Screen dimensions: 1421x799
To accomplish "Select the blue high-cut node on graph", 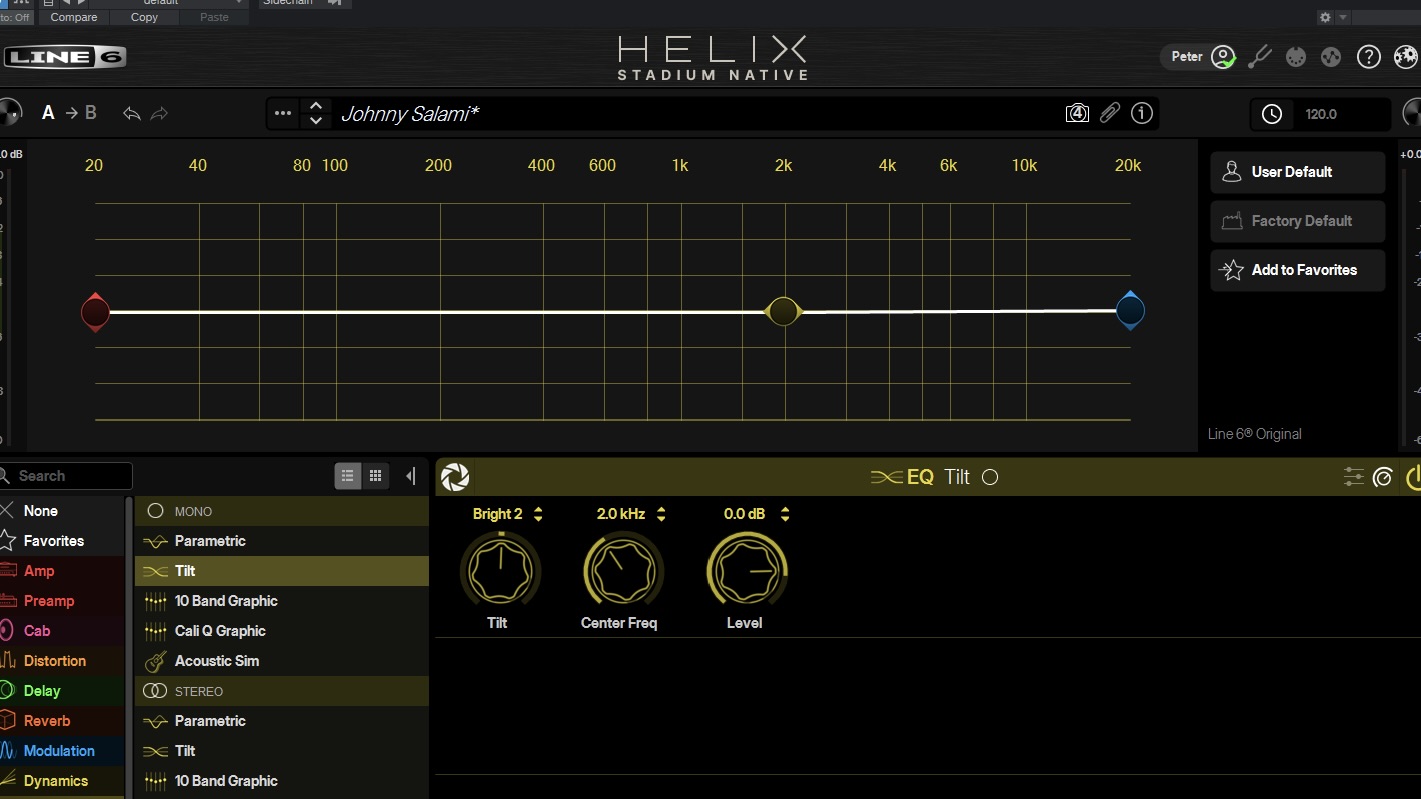I will point(1130,311).
